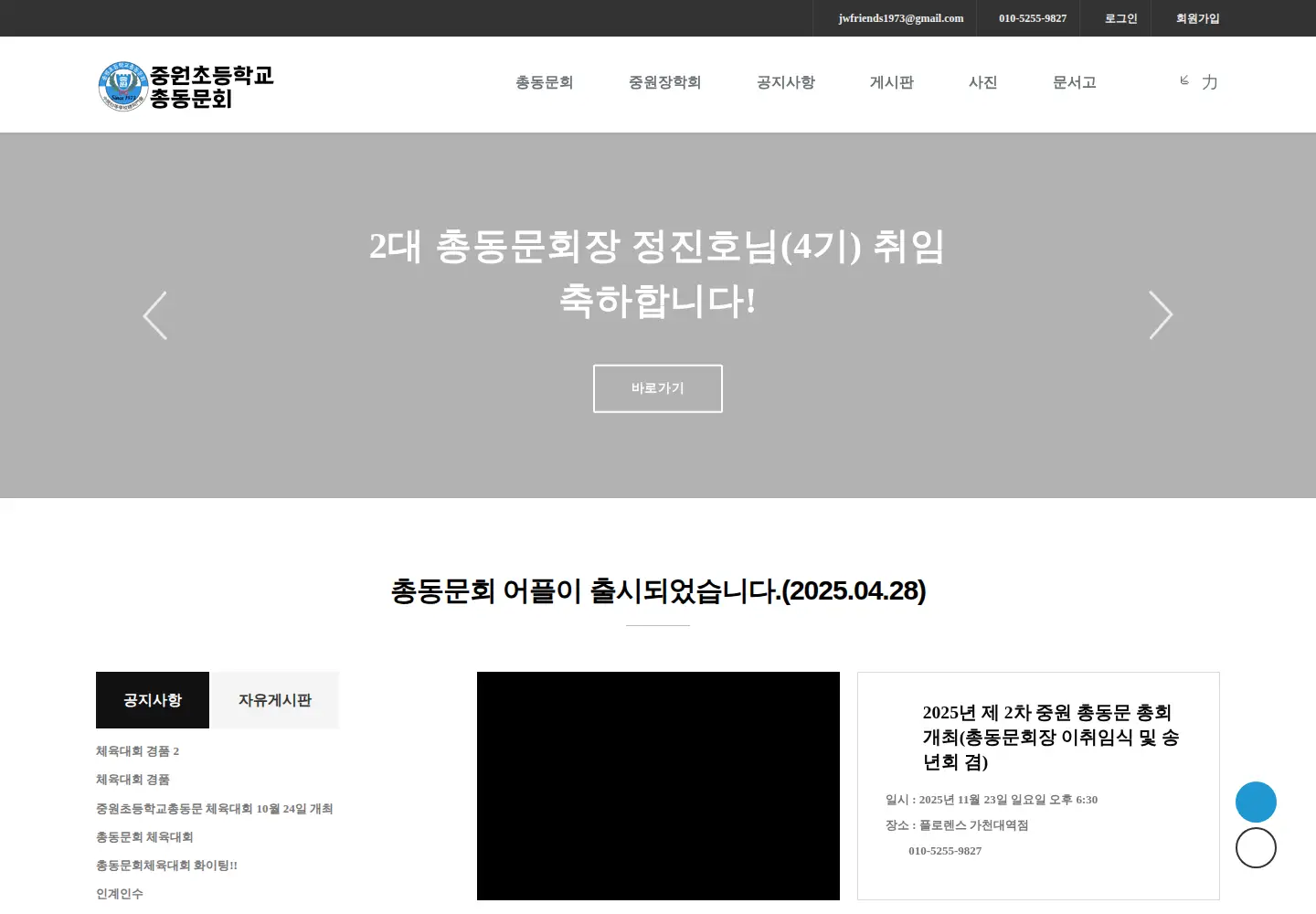The height and width of the screenshot is (914, 1316).
Task: Click the black video thumbnail
Action: (x=658, y=786)
